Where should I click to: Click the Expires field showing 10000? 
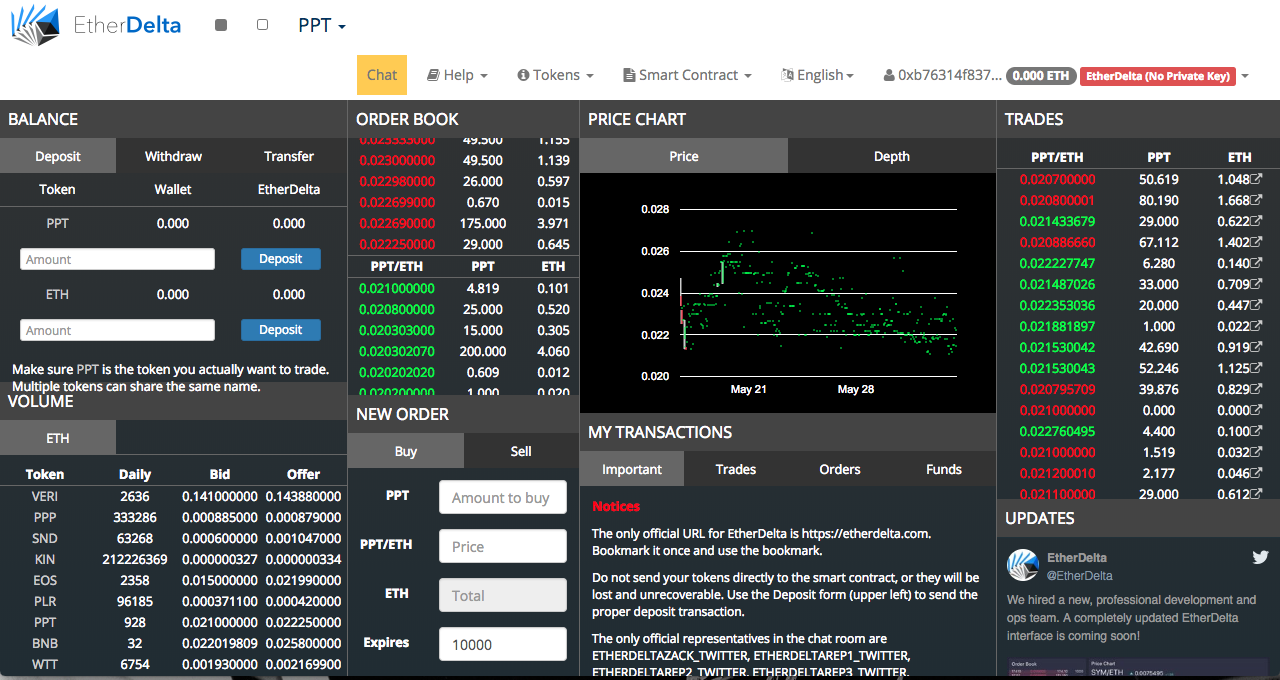(503, 644)
